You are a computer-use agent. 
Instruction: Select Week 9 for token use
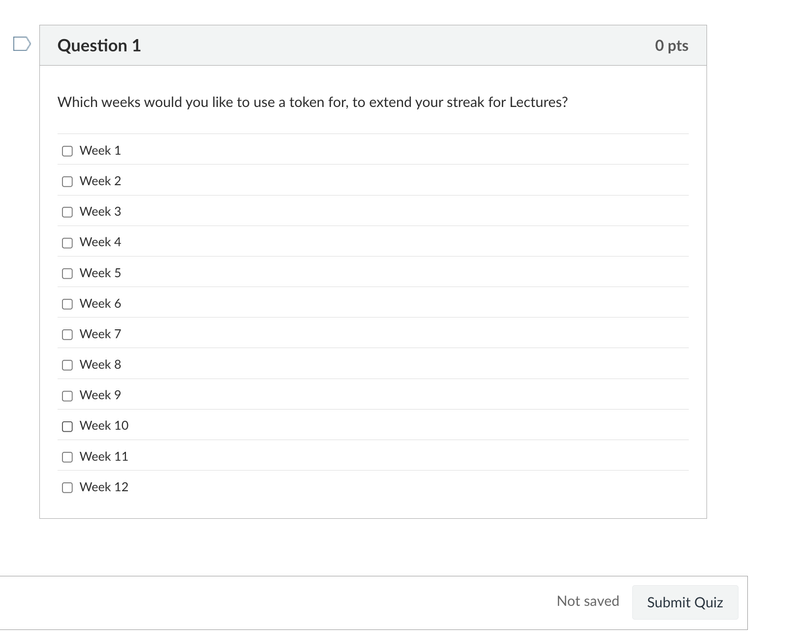point(67,396)
